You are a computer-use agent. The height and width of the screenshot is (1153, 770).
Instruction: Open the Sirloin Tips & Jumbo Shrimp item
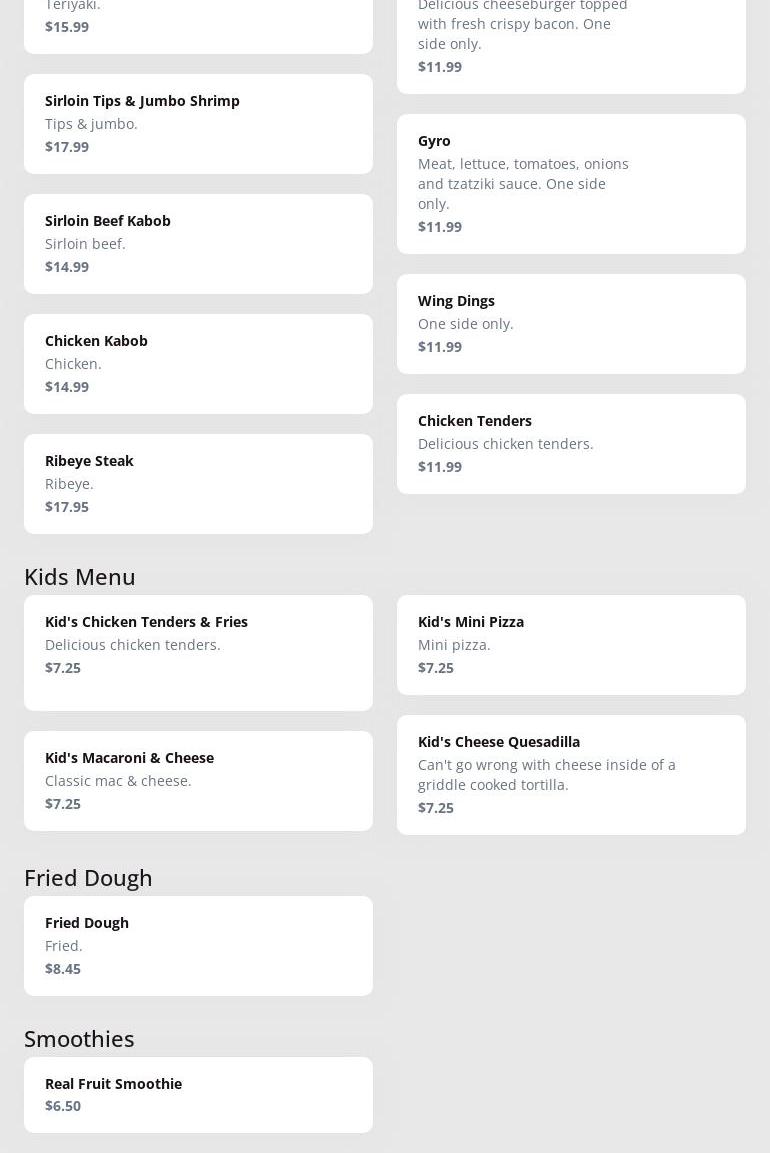(x=198, y=123)
